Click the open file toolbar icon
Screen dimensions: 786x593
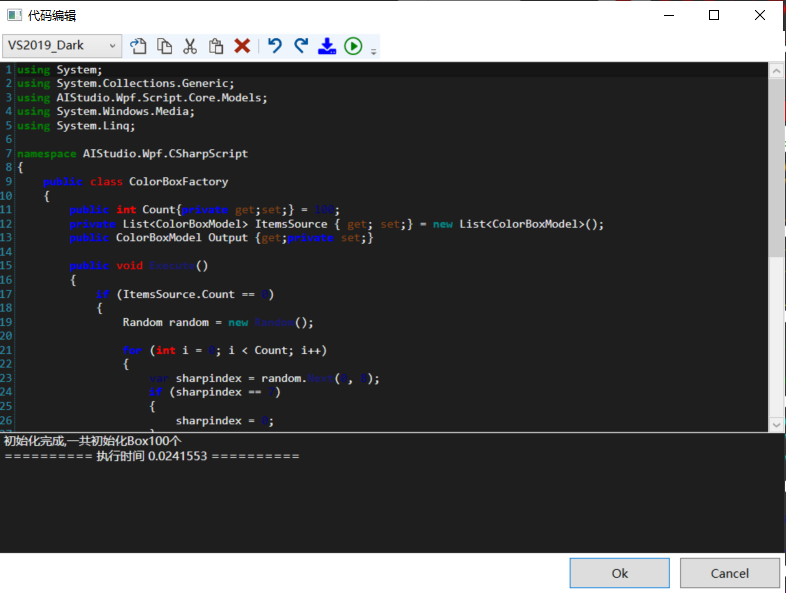coord(138,46)
